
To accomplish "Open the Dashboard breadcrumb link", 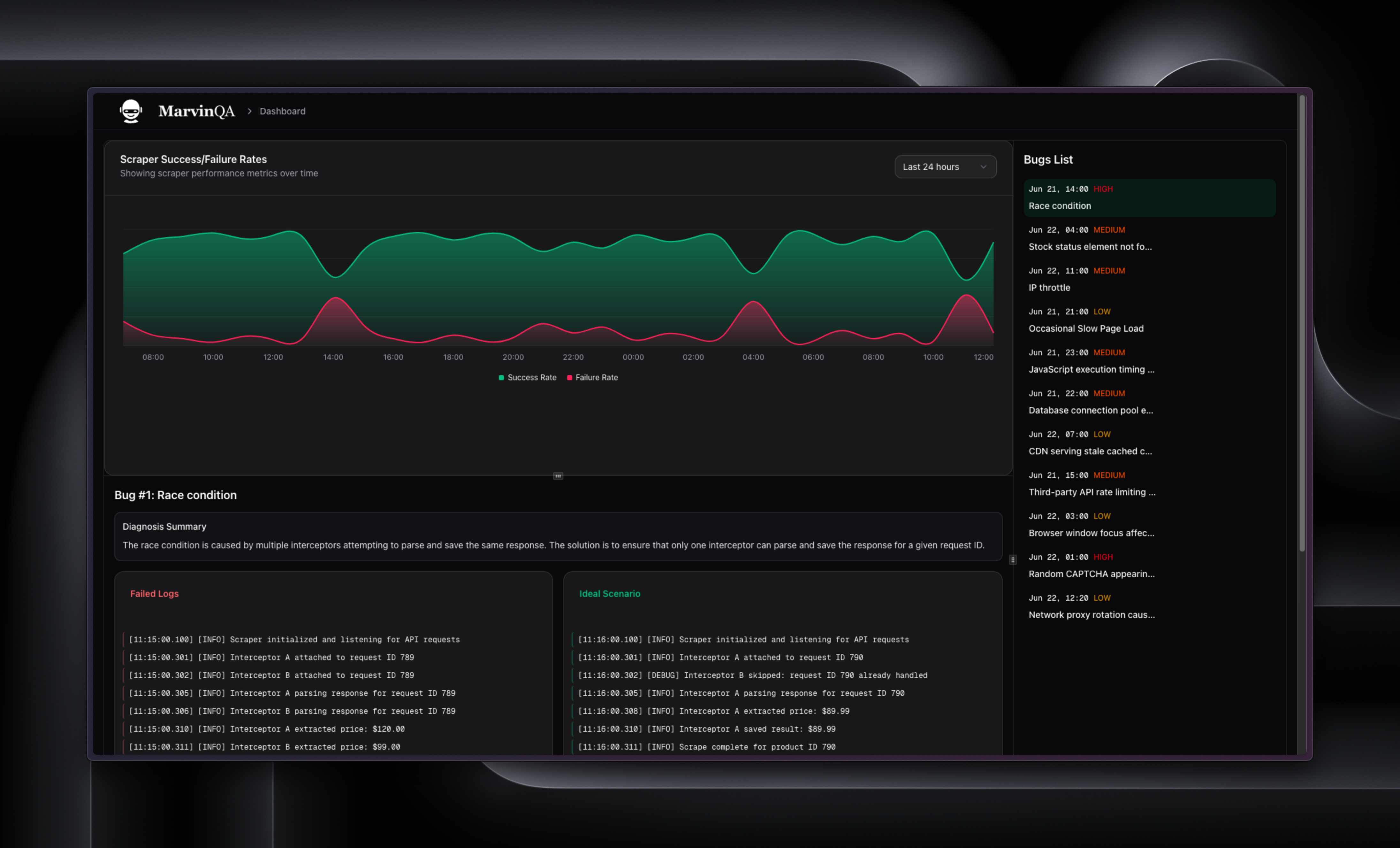I will 282,112.
